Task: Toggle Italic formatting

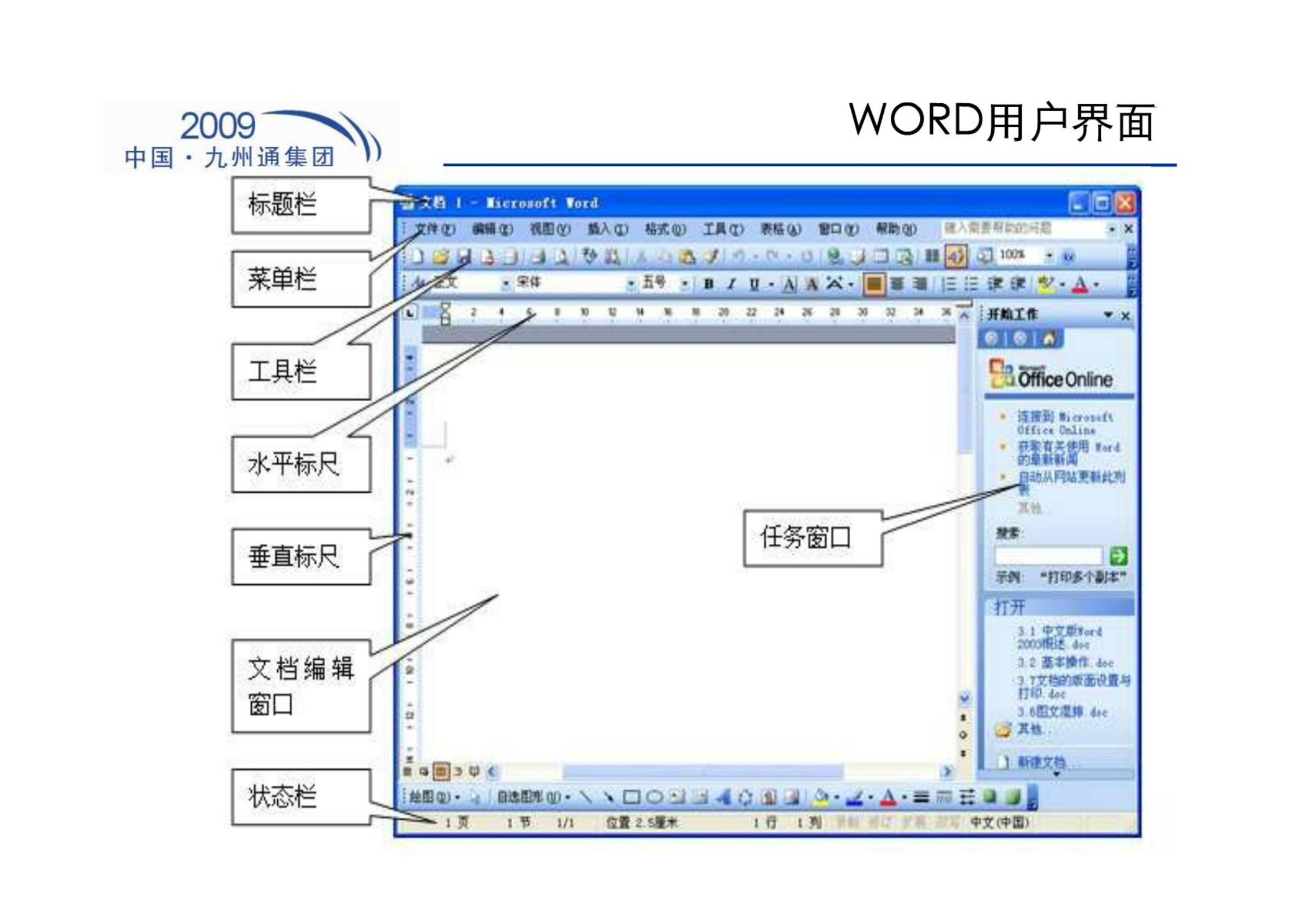Action: pos(731,284)
